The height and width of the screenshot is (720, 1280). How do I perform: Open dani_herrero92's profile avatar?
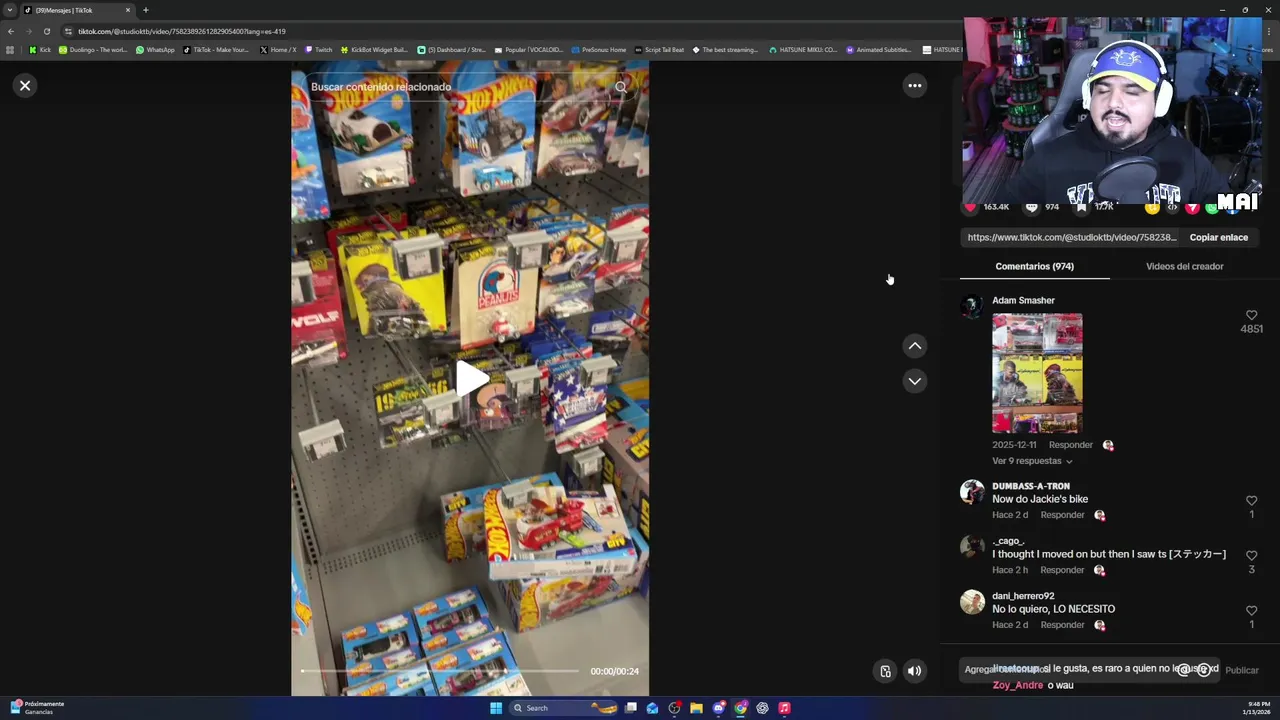972,602
